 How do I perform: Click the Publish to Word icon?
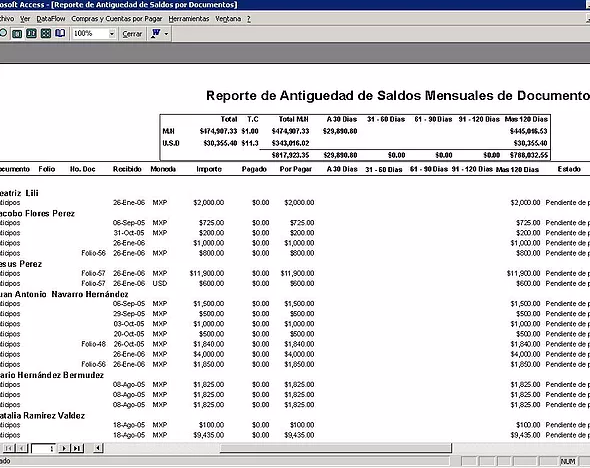155,33
